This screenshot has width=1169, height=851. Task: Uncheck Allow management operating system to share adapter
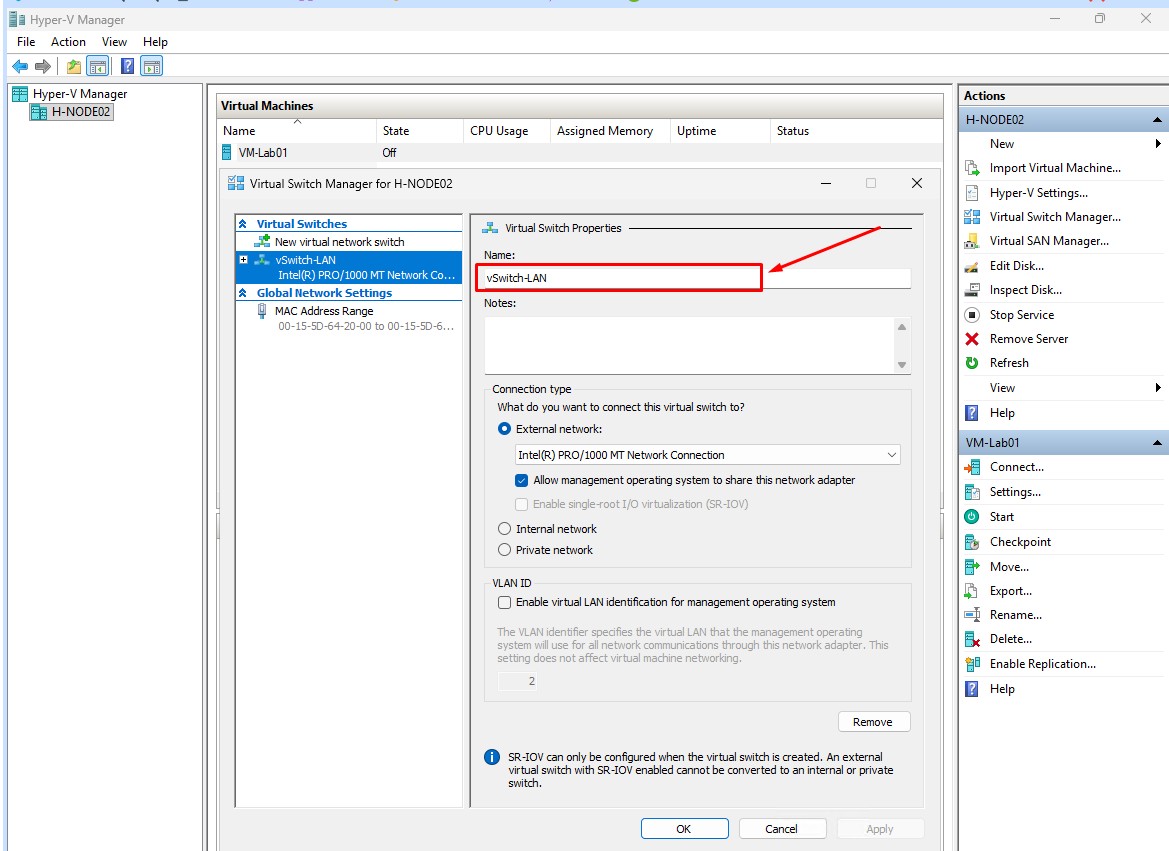(x=521, y=480)
